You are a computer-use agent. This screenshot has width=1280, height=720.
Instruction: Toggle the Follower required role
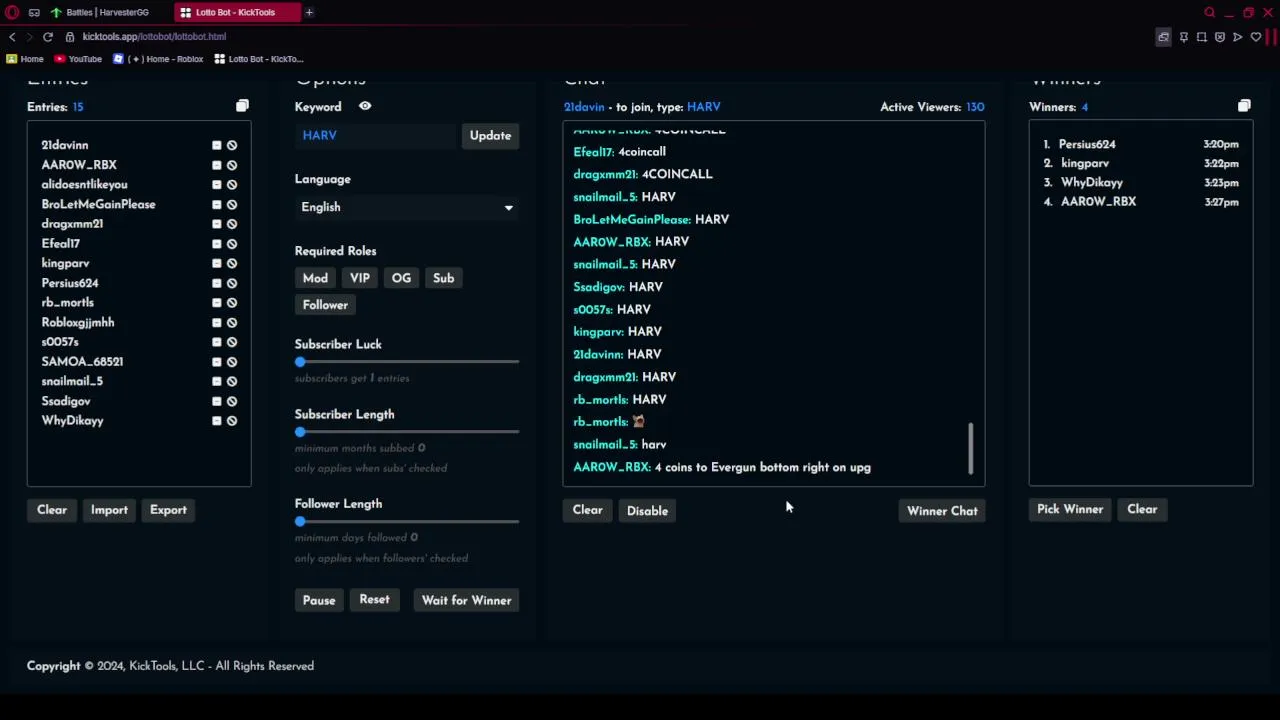click(325, 305)
